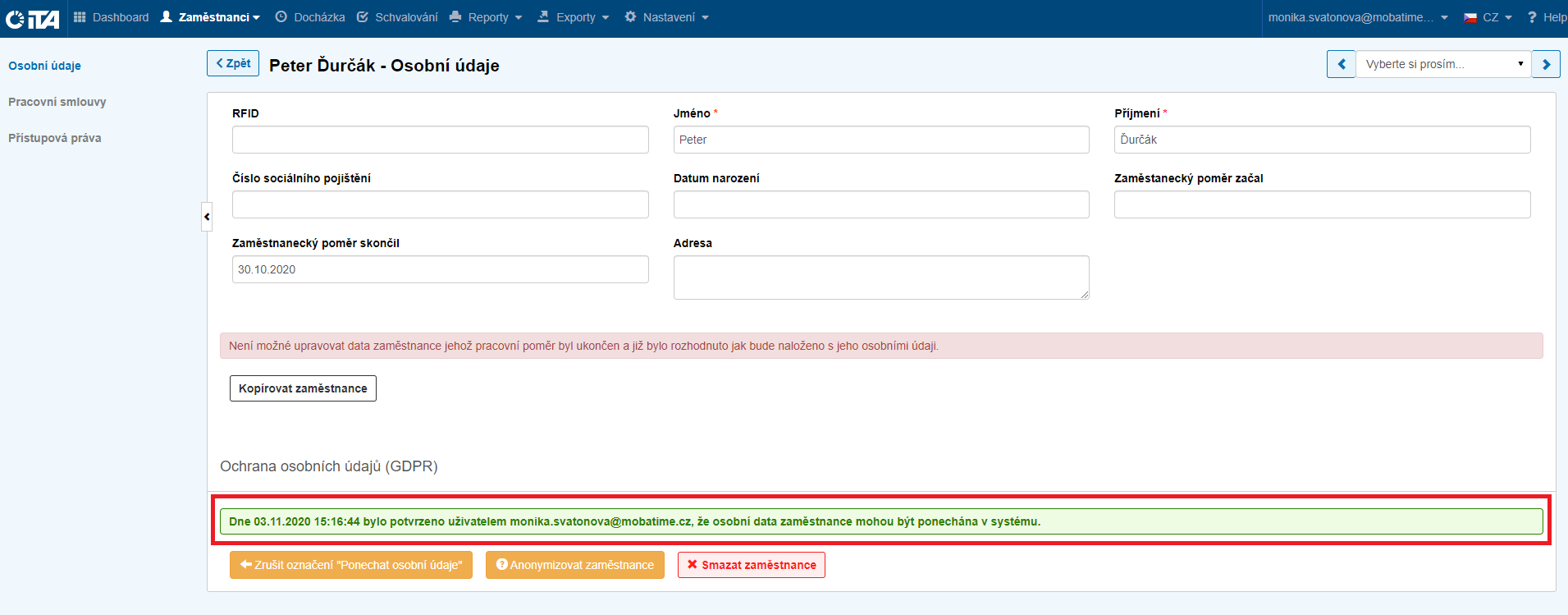
Task: Click the Kopírovat zaměstnance button
Action: coord(303,388)
